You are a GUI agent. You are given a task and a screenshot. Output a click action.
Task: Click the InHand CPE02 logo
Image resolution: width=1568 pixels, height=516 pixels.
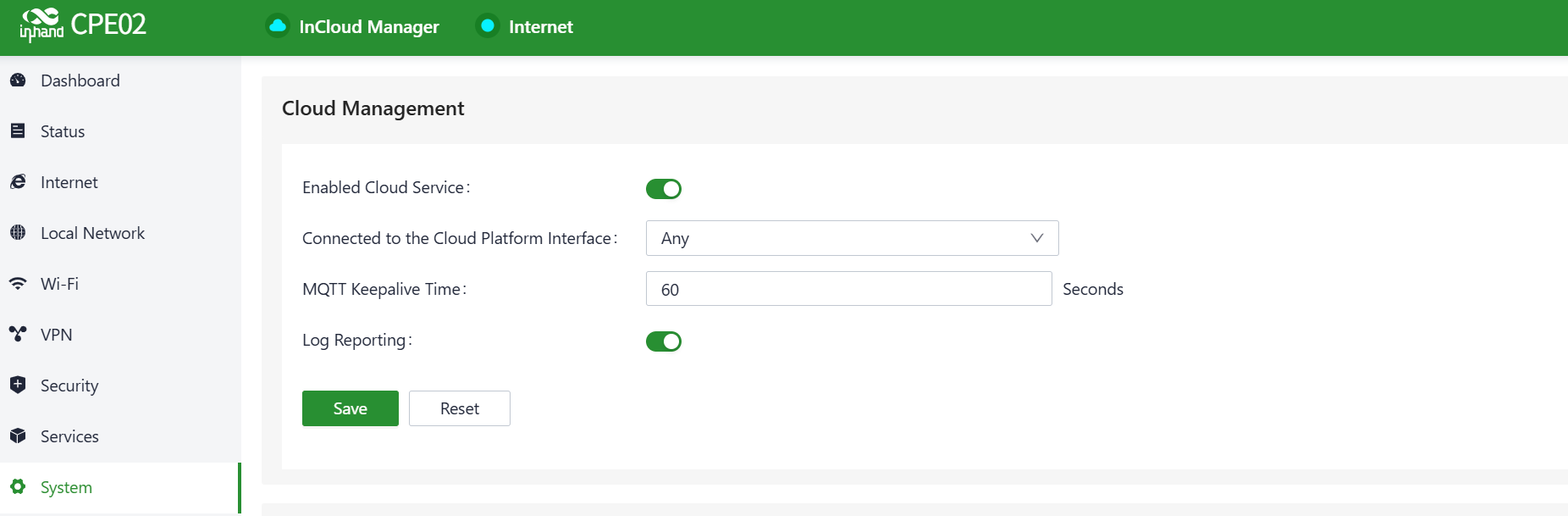83,25
